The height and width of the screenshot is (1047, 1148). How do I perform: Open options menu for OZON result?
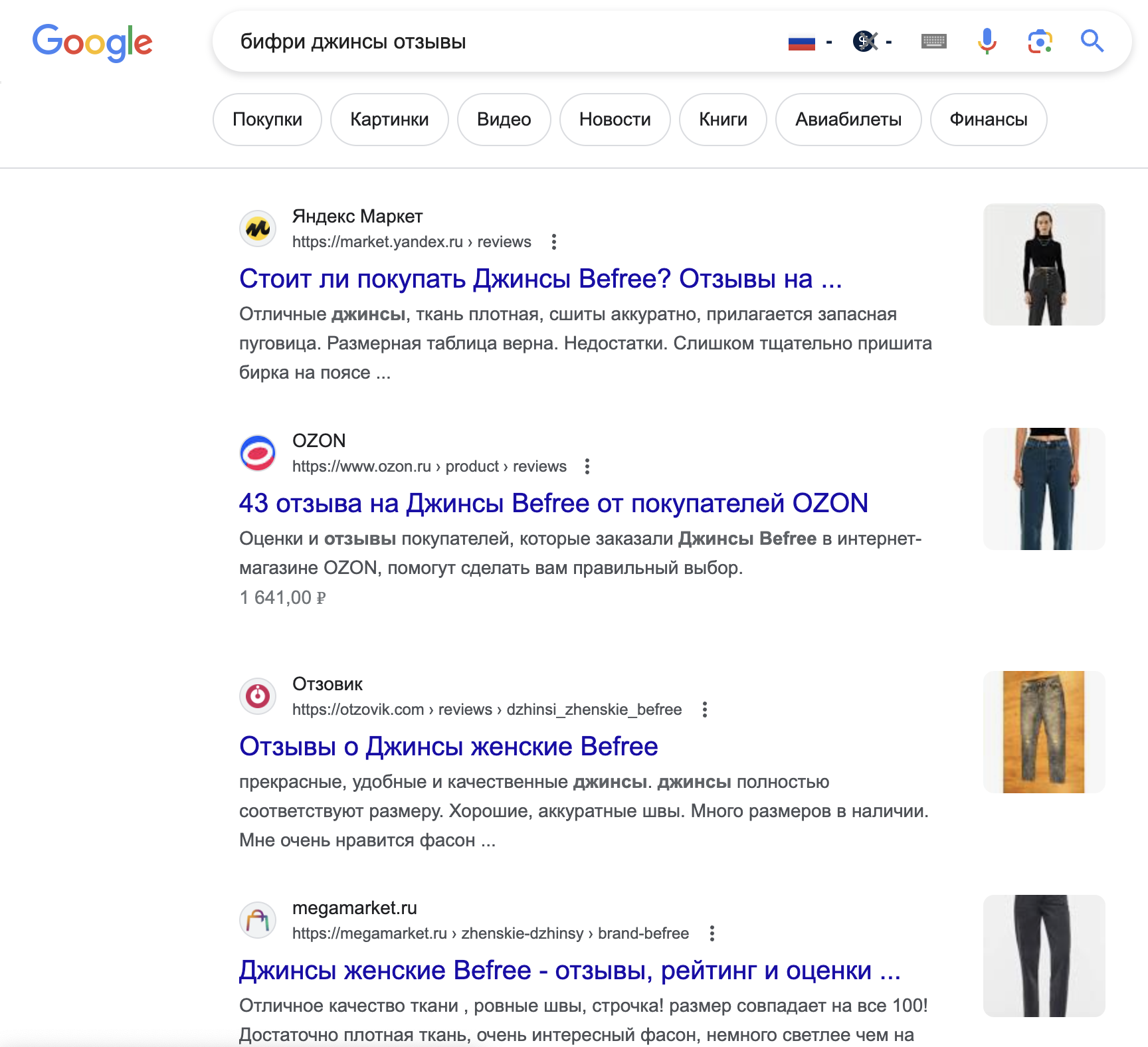[587, 466]
